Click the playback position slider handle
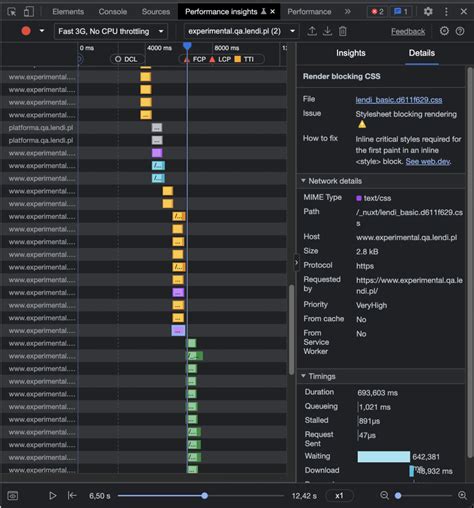Image resolution: width=474 pixels, height=508 pixels. pyautogui.click(x=205, y=496)
